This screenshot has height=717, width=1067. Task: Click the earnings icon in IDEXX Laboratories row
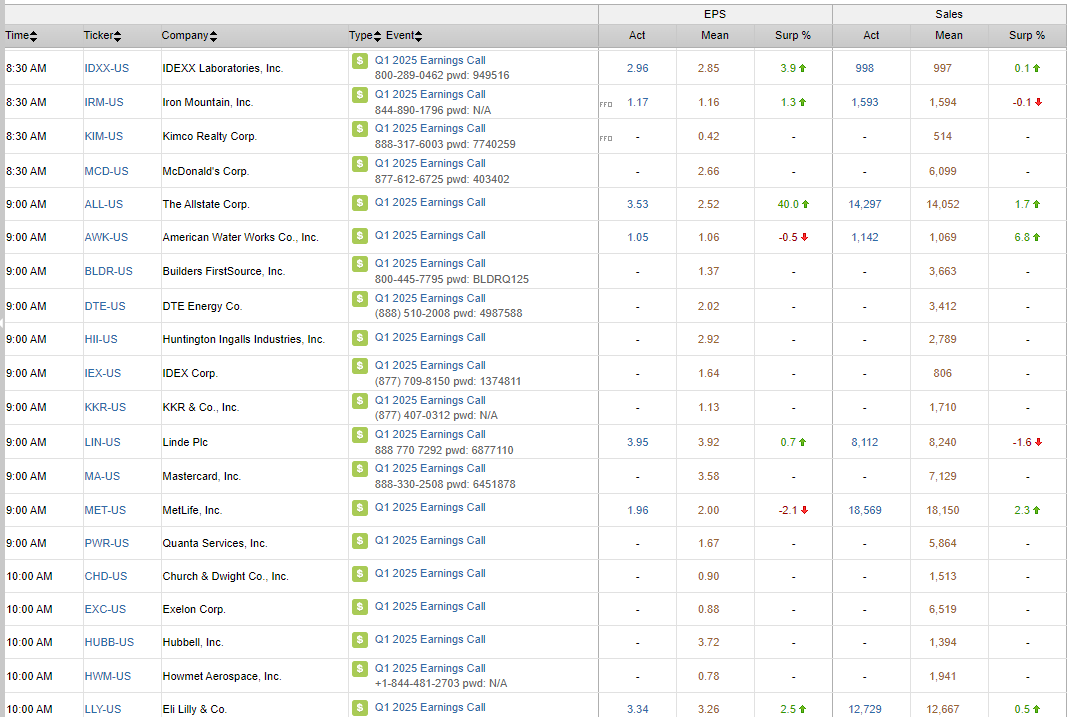pyautogui.click(x=360, y=61)
